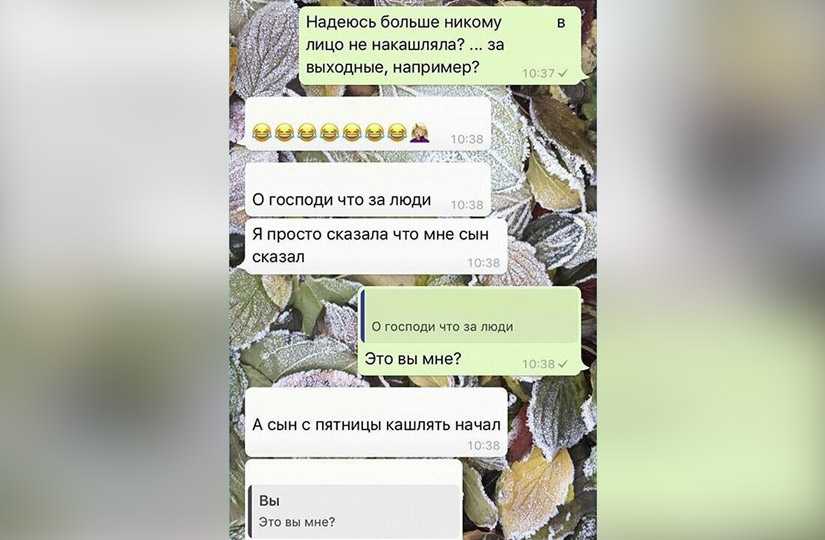
Task: Select the white bubble 'О господи что за люди'
Action: pyautogui.click(x=368, y=191)
